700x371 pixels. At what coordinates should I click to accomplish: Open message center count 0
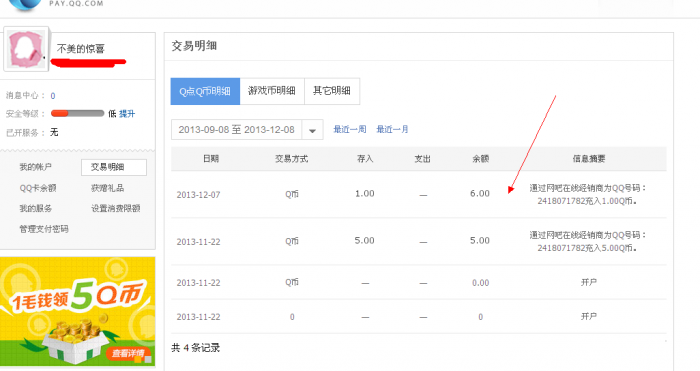click(x=53, y=96)
